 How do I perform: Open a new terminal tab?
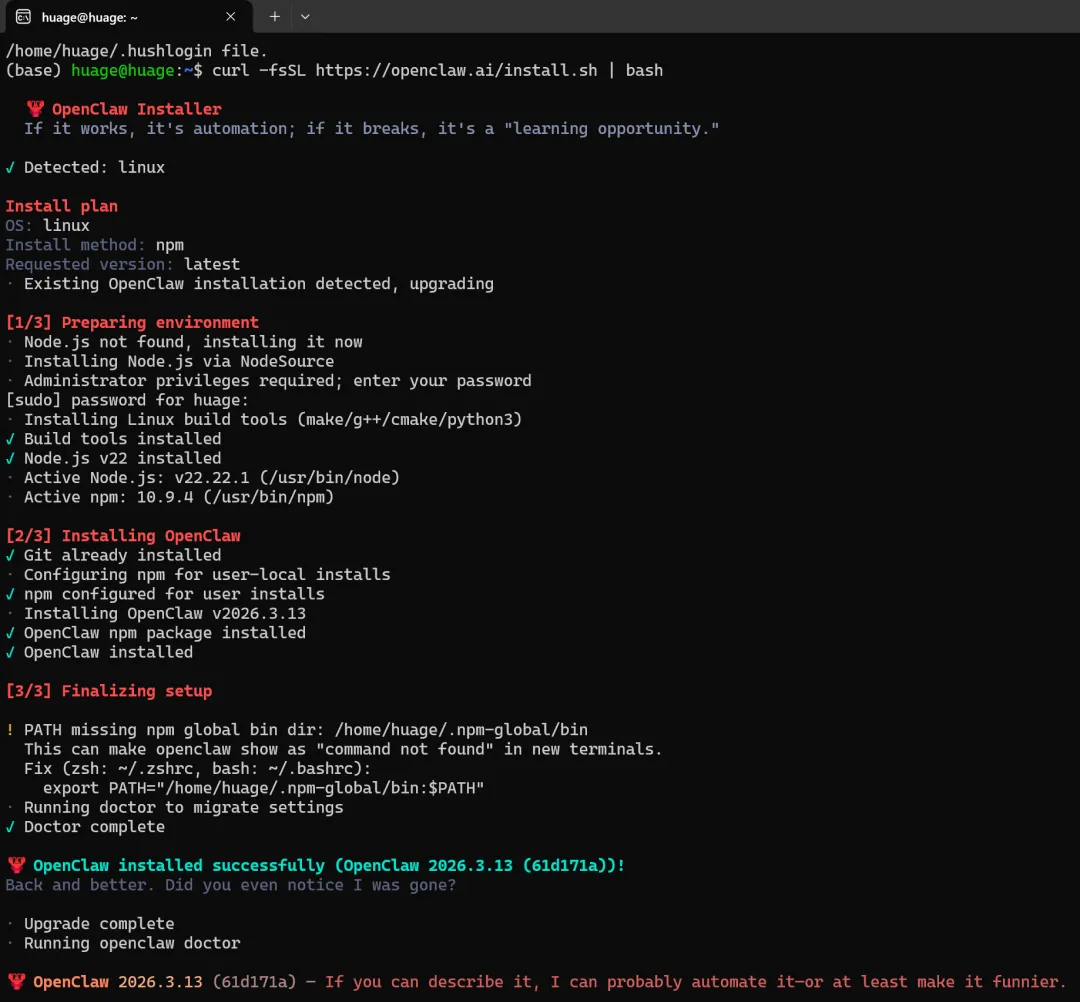click(274, 17)
